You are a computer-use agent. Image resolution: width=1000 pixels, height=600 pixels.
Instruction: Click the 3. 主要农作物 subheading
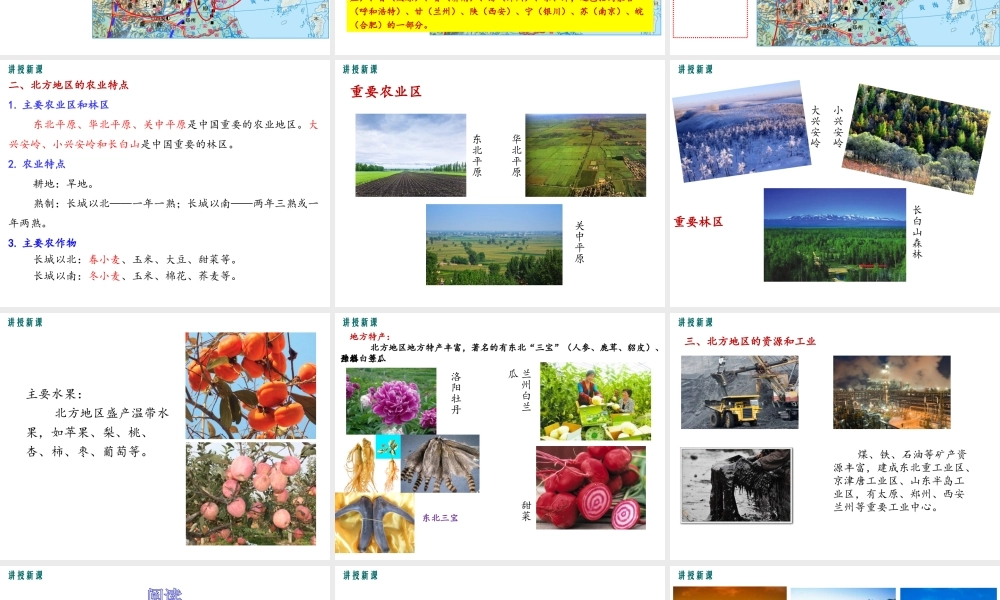point(42,243)
